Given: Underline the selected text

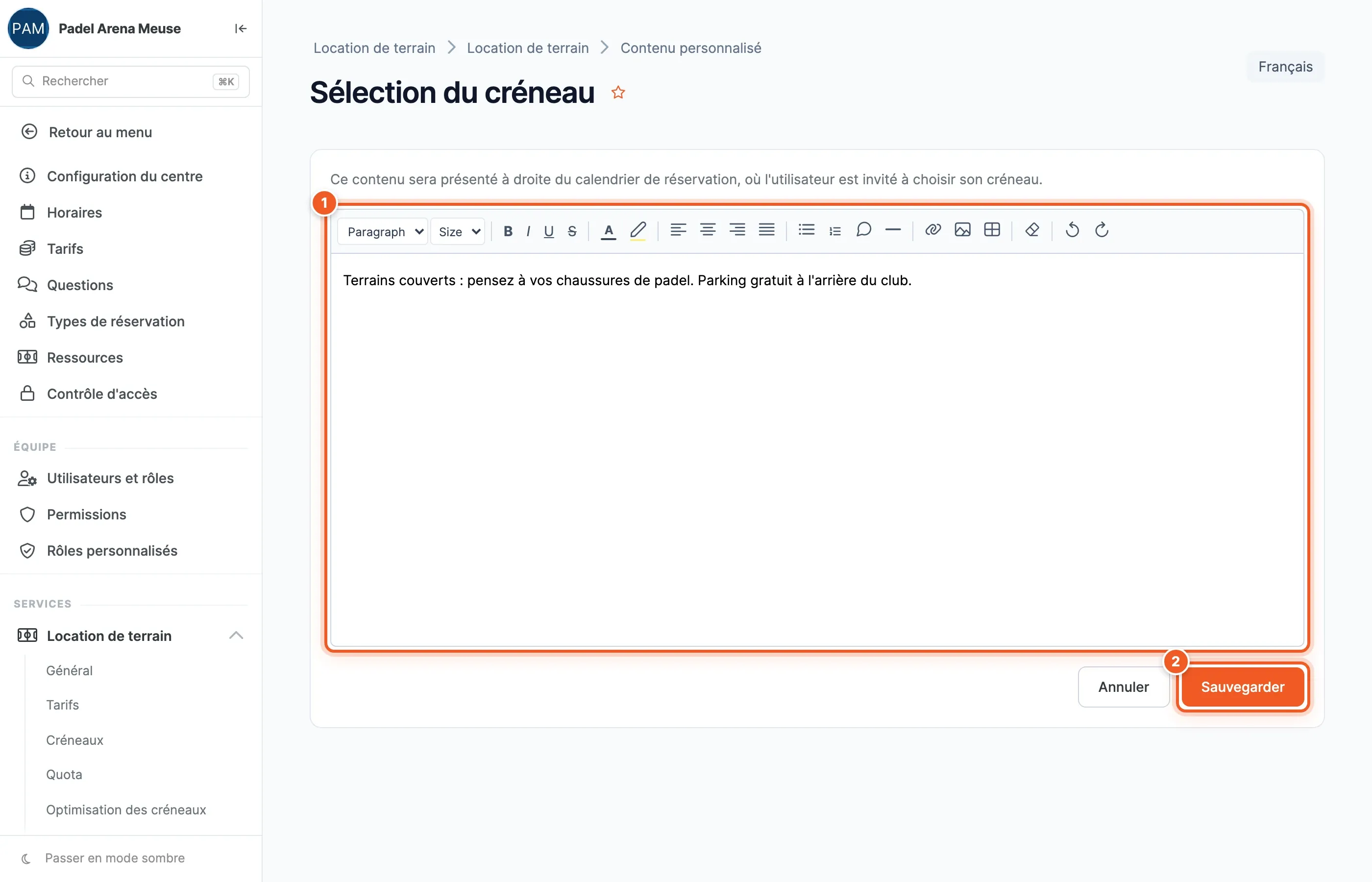Looking at the screenshot, I should pos(549,231).
